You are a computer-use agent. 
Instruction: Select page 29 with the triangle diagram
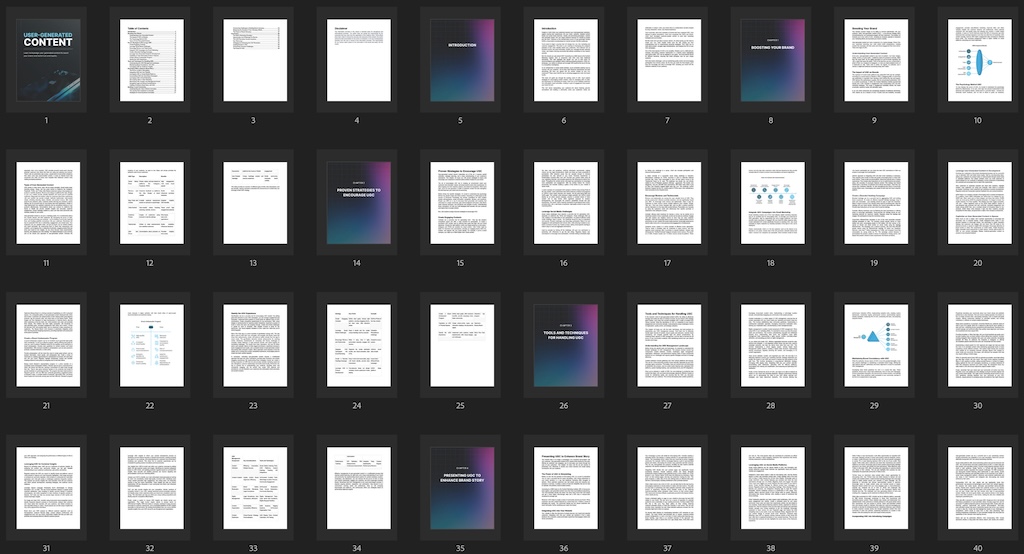tap(875, 346)
